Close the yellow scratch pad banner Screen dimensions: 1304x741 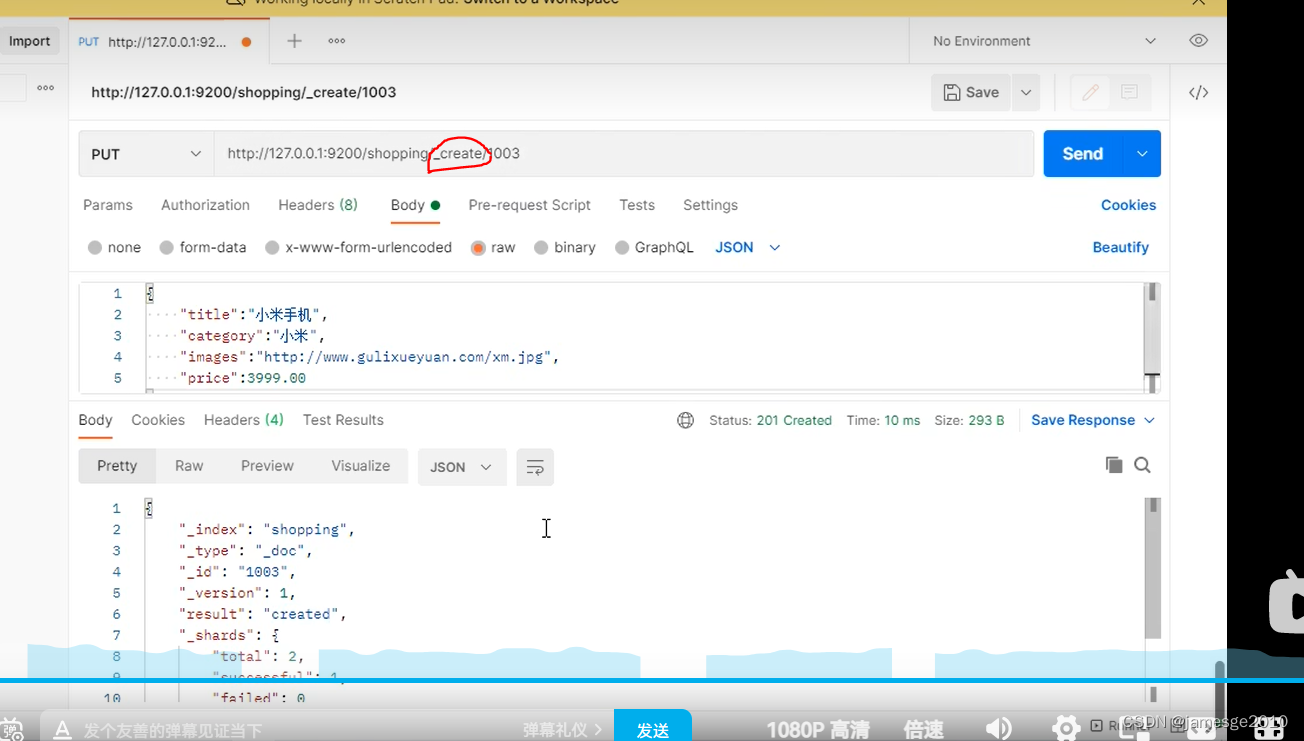coord(1198,3)
